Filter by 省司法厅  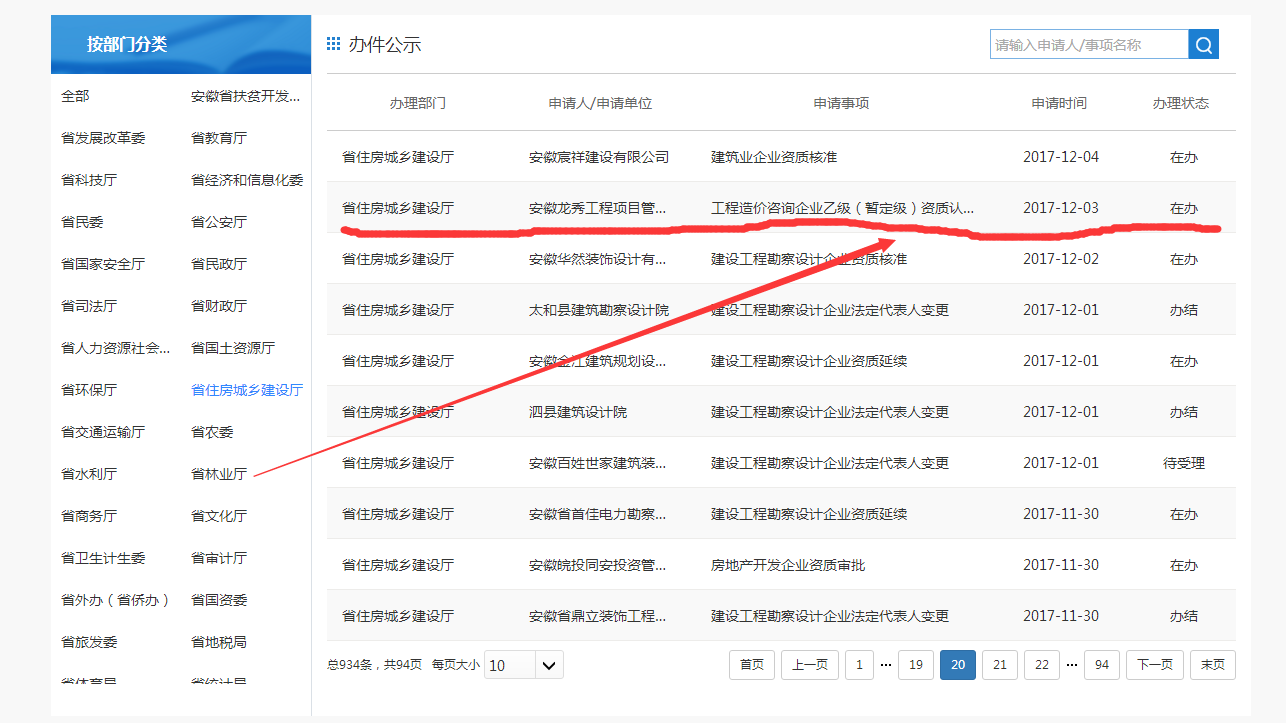[89, 306]
